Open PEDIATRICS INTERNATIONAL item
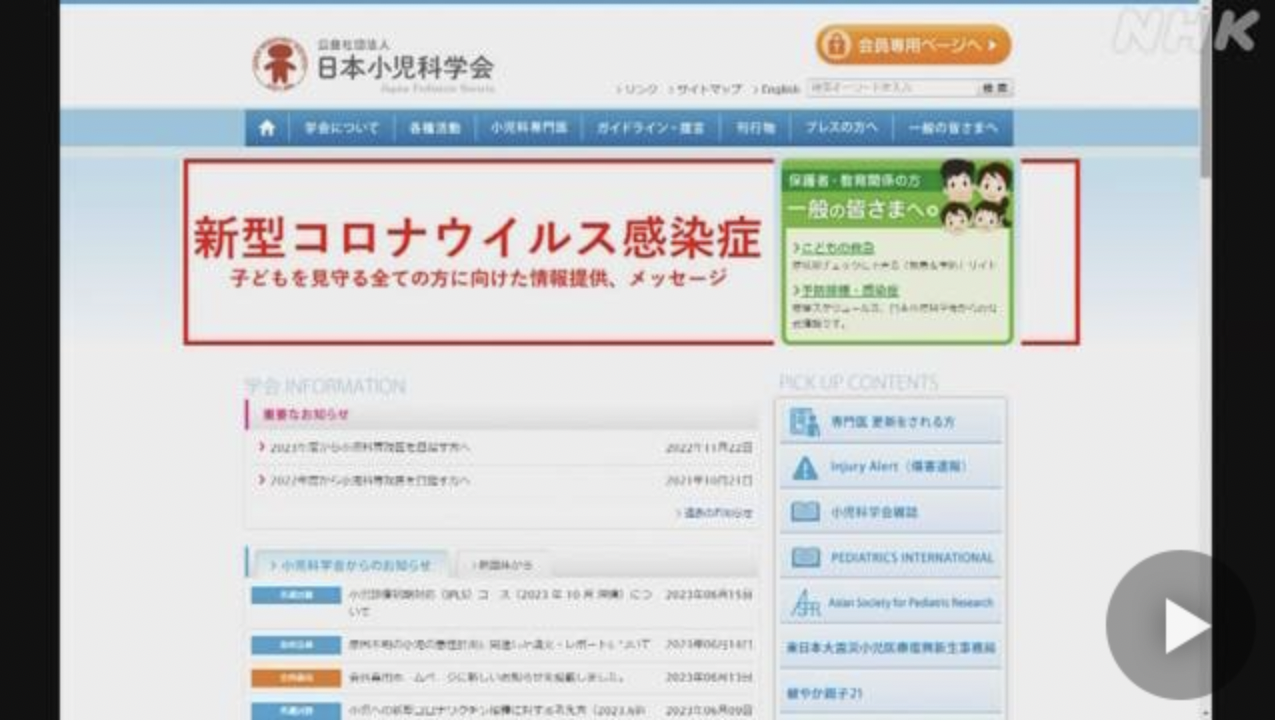1278x722 pixels. click(x=891, y=557)
